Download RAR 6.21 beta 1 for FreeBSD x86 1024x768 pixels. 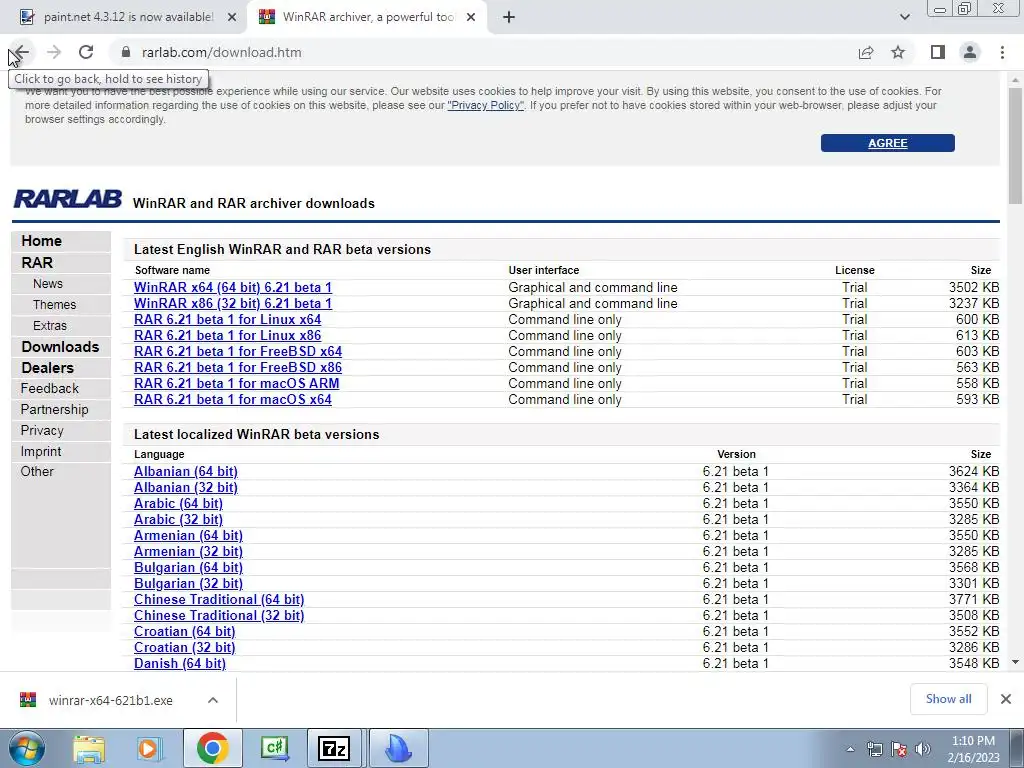pos(238,368)
